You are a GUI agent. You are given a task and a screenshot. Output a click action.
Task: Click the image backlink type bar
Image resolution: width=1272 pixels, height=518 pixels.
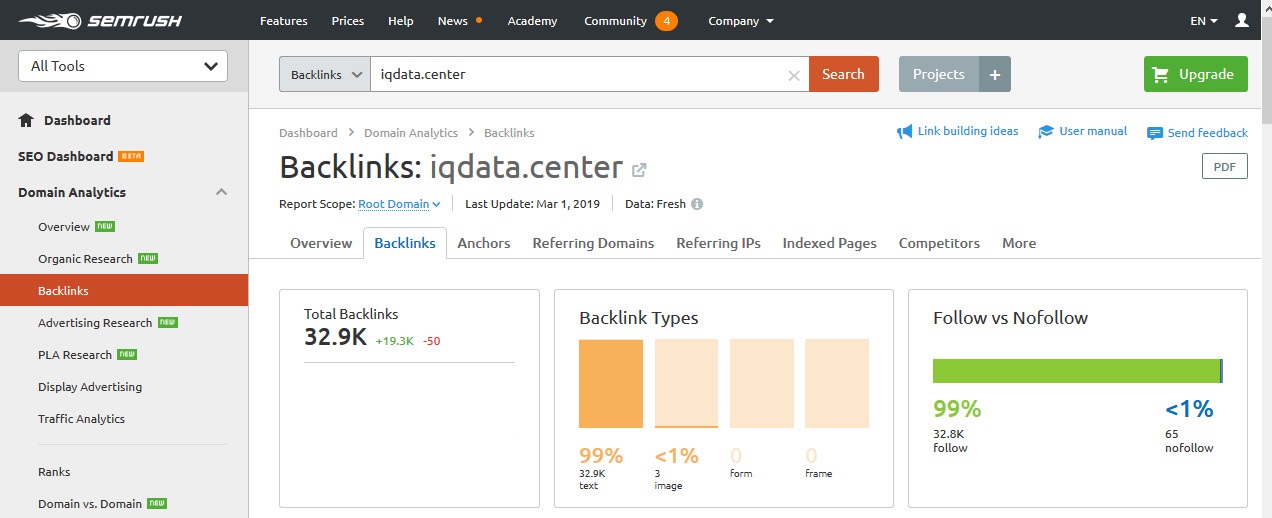coord(686,384)
